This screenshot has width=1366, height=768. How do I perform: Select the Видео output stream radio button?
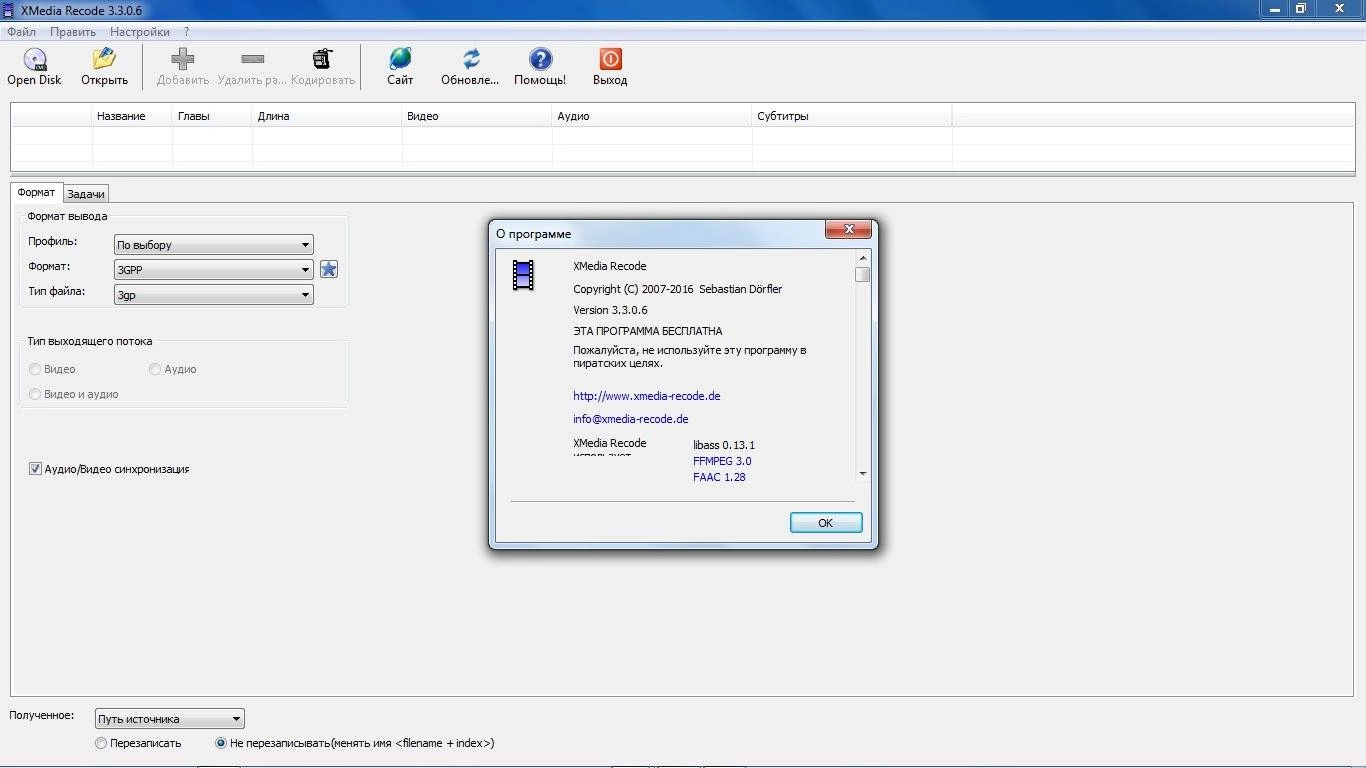coord(35,369)
